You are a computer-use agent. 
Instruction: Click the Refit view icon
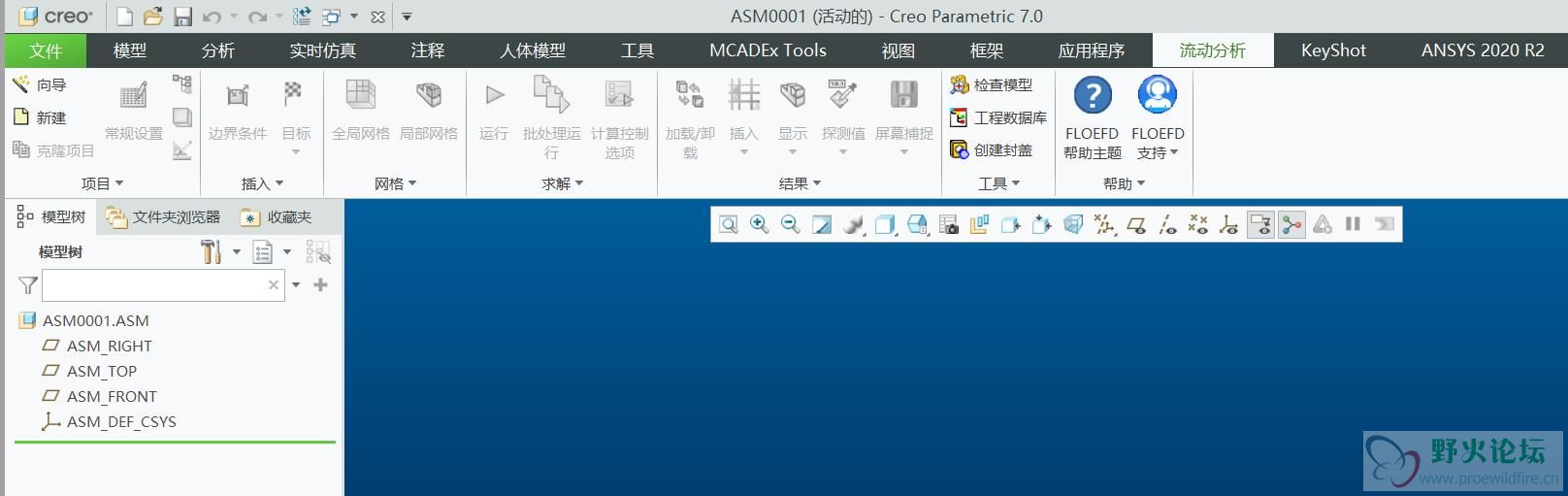[729, 225]
